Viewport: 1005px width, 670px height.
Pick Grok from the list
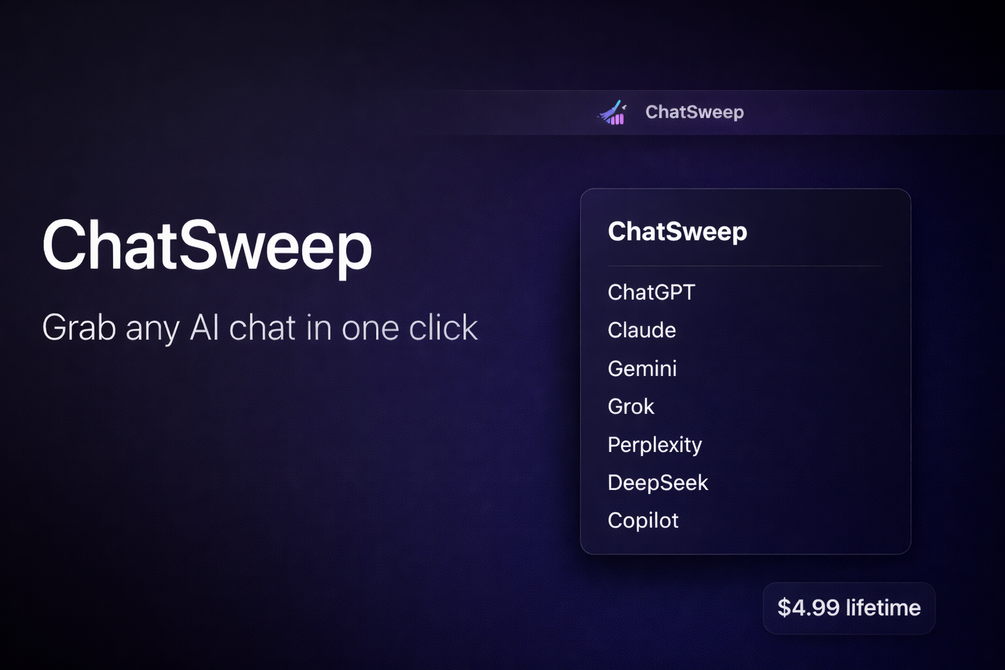[x=631, y=407]
